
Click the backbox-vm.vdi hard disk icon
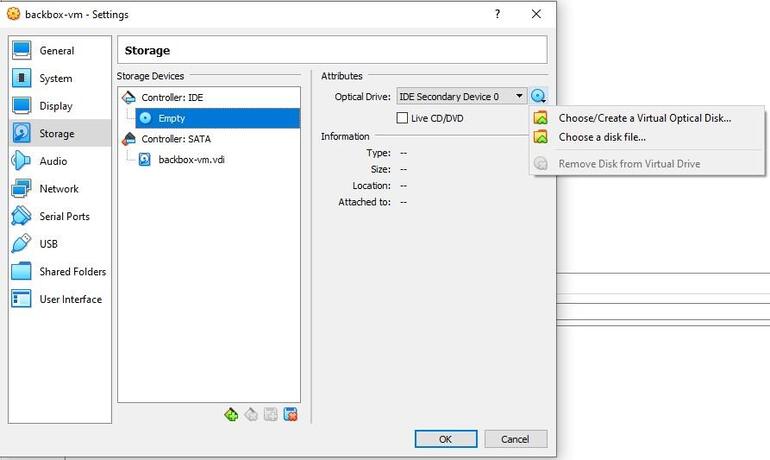[x=145, y=159]
